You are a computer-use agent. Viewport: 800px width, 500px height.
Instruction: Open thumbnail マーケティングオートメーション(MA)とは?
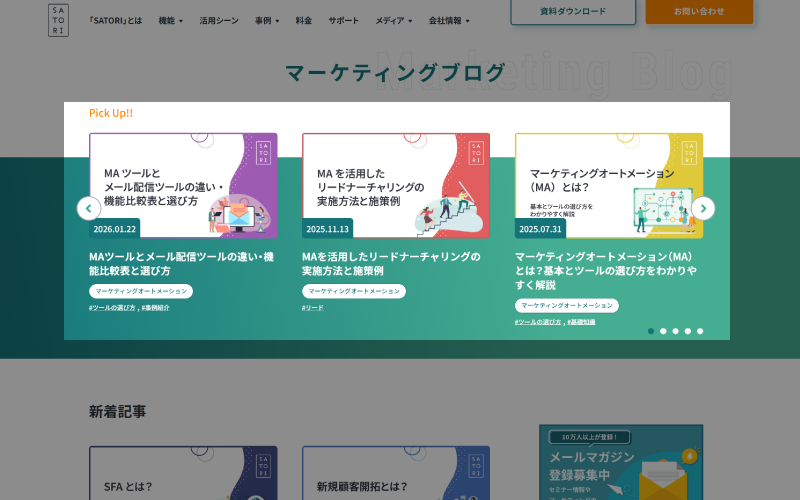point(609,186)
